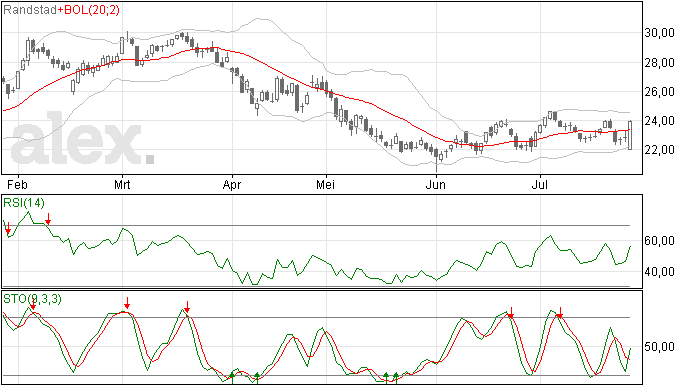Click the Randstad chart title label
Screen dimensions: 690x387
30,10
